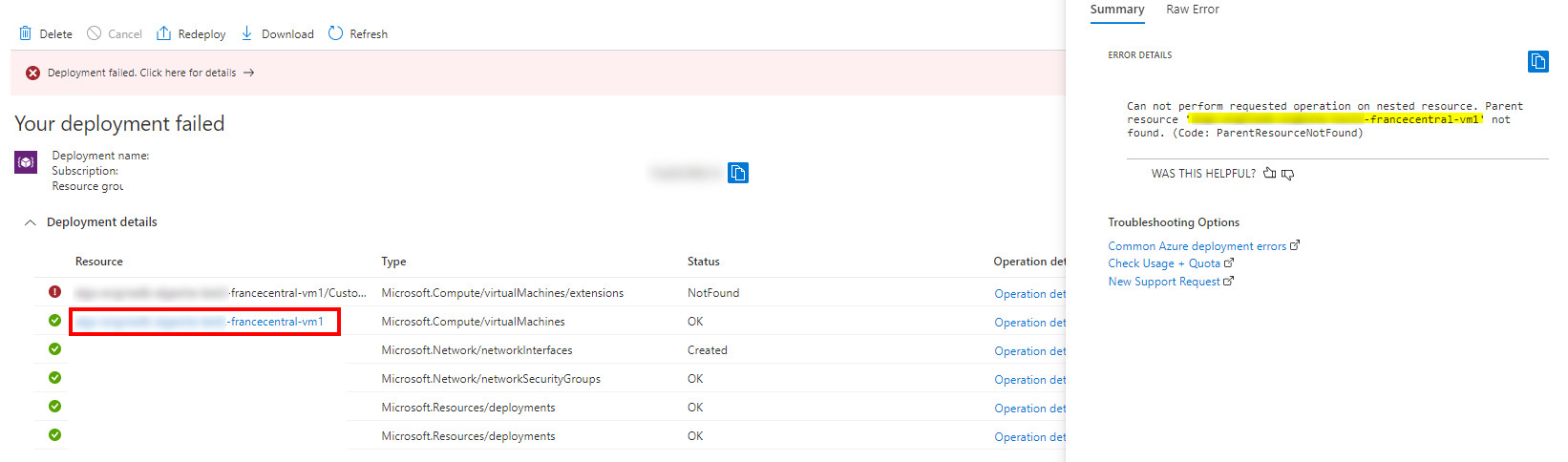This screenshot has height=462, width=1568.
Task: Open Check Usage + Quota link
Action: click(1171, 263)
